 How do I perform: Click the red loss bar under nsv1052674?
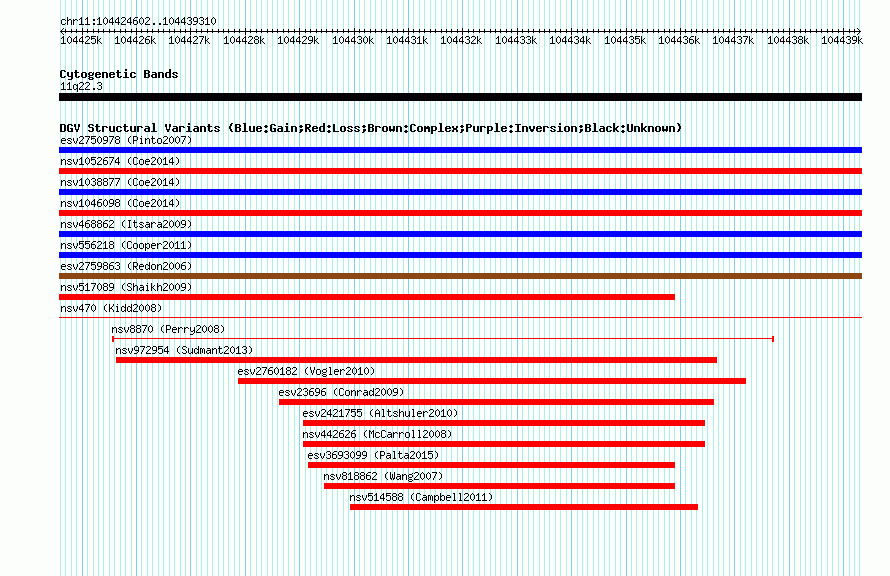(x=460, y=171)
